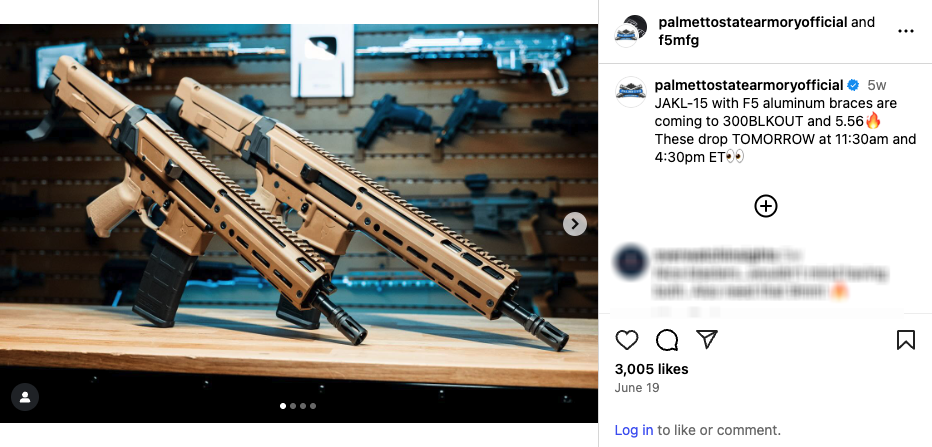Open the palmettostatearmoryofficial header profile link
This screenshot has height=447, width=932.
click(752, 23)
